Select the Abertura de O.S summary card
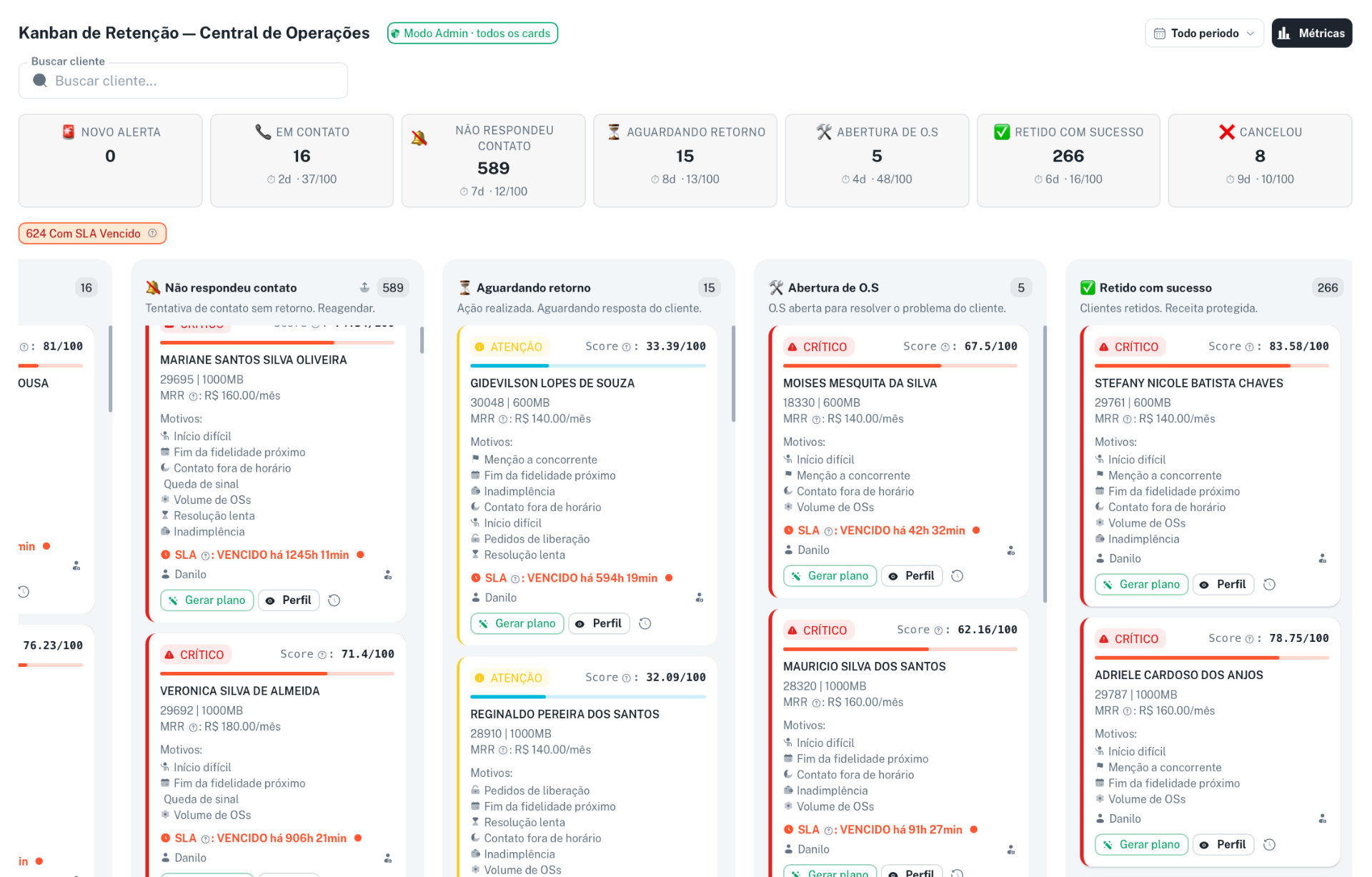Viewport: 1372px width, 877px height. click(x=877, y=160)
